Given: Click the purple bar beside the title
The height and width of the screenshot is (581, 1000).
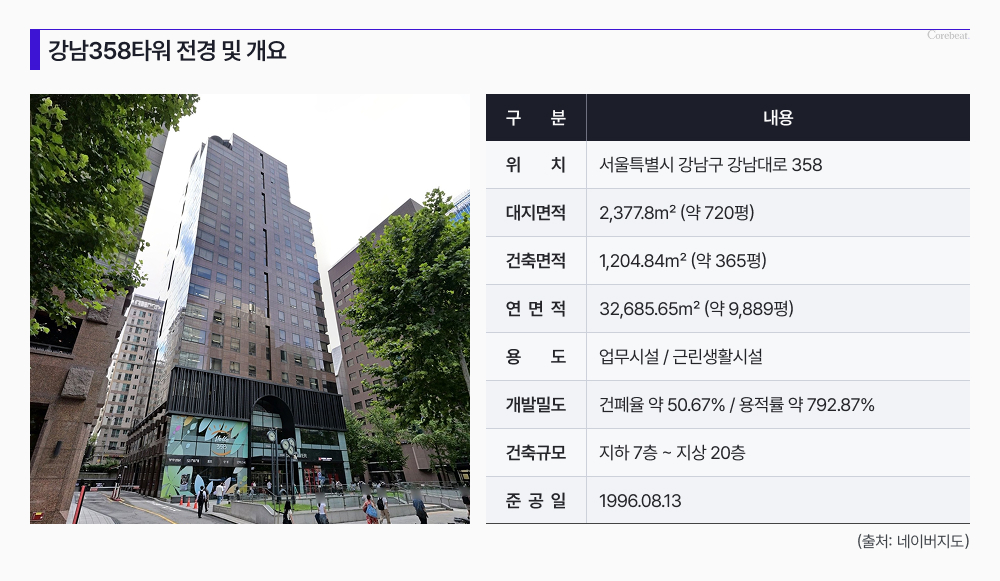Looking at the screenshot, I should coord(35,51).
